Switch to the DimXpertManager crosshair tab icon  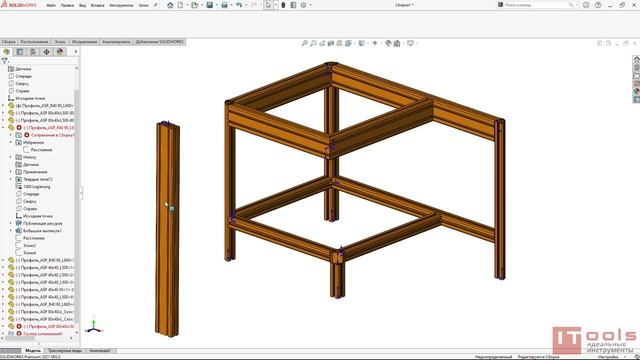coord(47,51)
